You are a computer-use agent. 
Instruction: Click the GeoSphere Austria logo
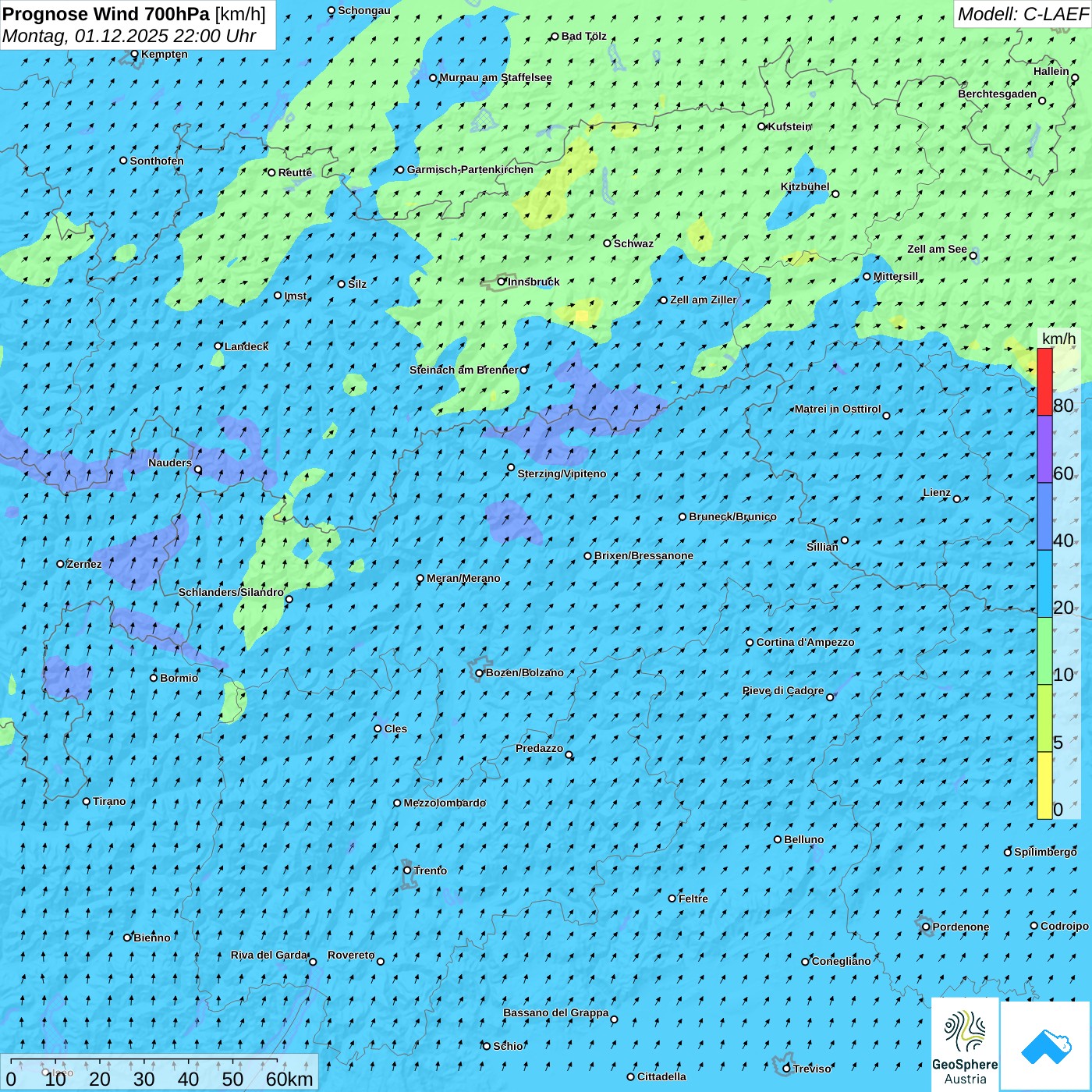coord(965,1045)
